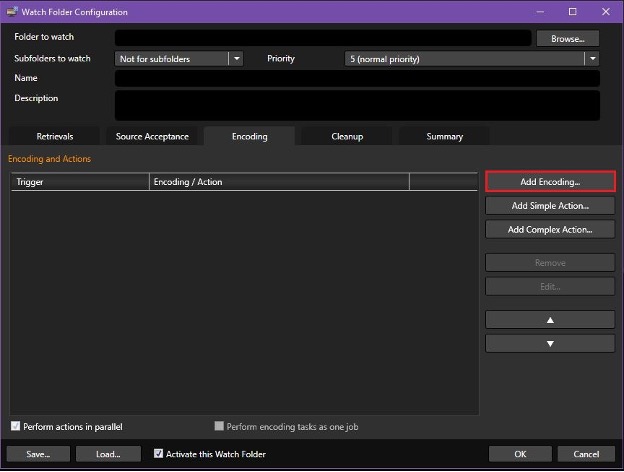Open the Summary tab
Screen dimensions: 624x472
[x=445, y=137]
